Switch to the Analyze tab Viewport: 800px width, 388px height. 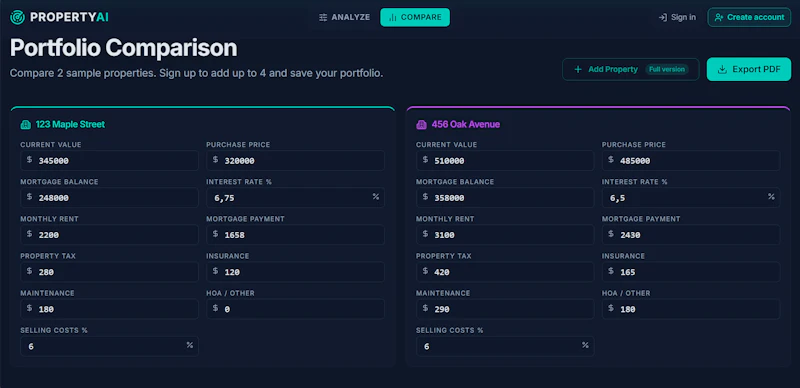tap(344, 17)
